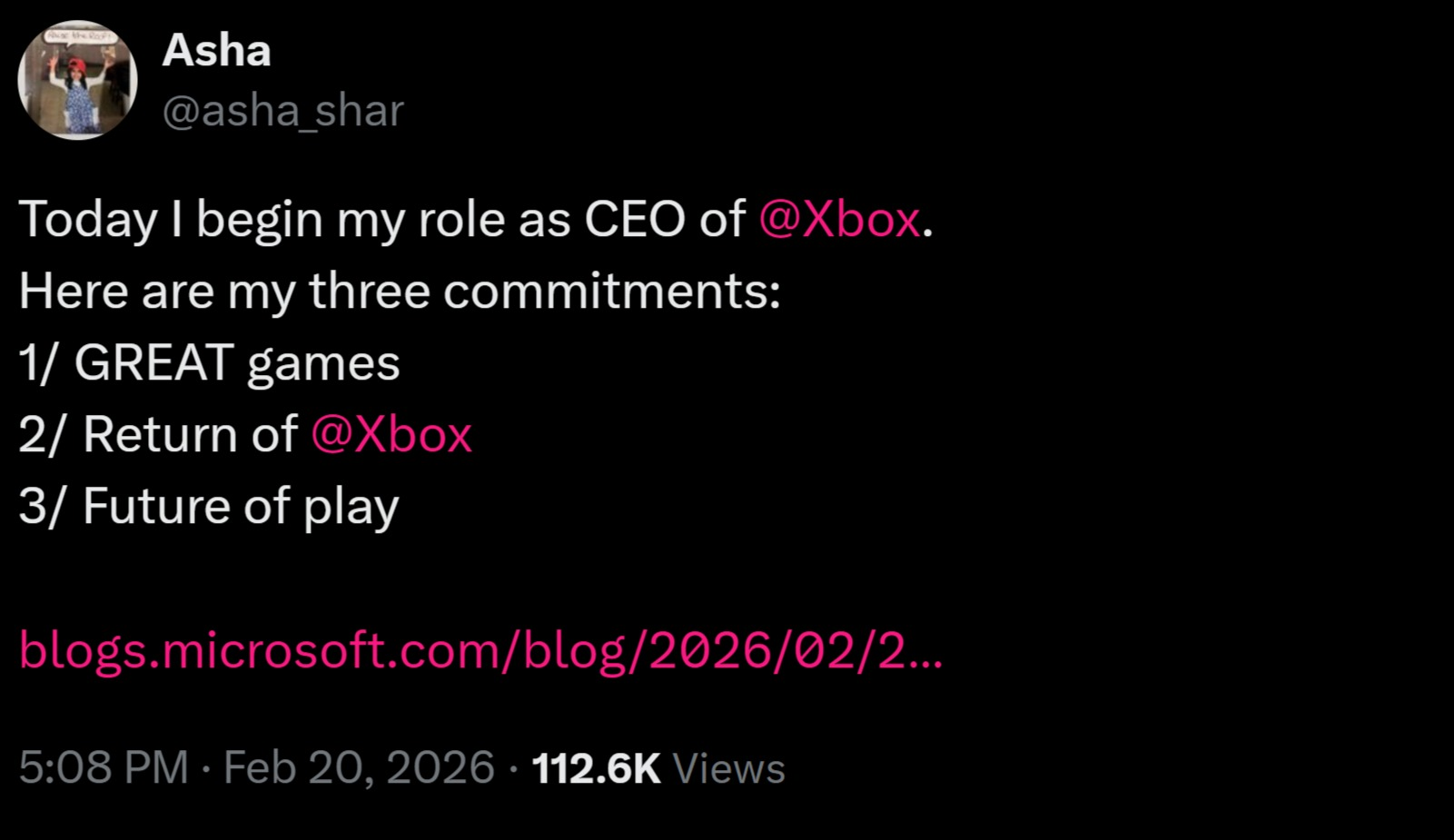Screen dimensions: 1454x840
Task: Click the word CEO in the tweet
Action: [x=634, y=219]
